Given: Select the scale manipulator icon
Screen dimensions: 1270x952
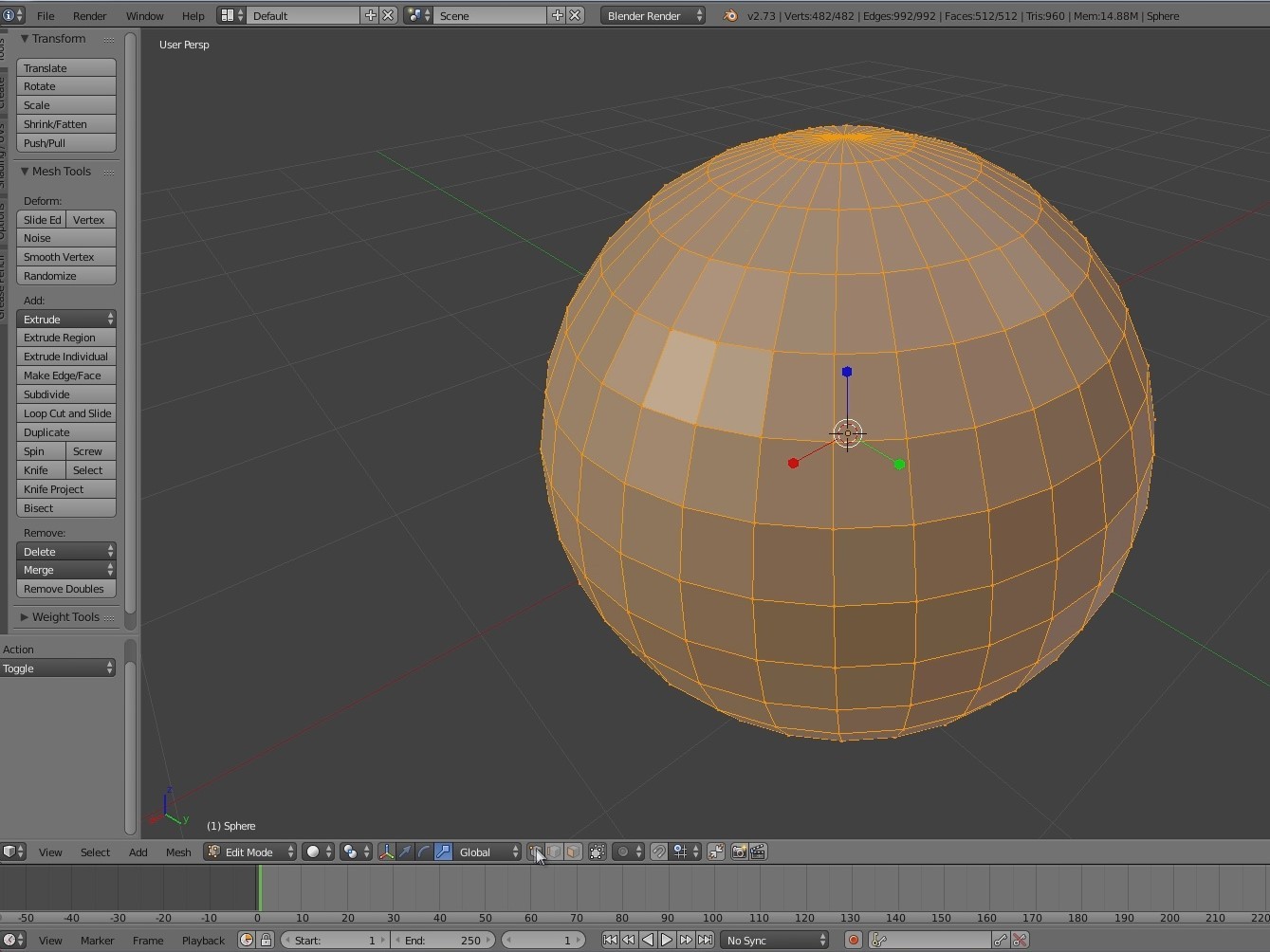Looking at the screenshot, I should point(443,851).
